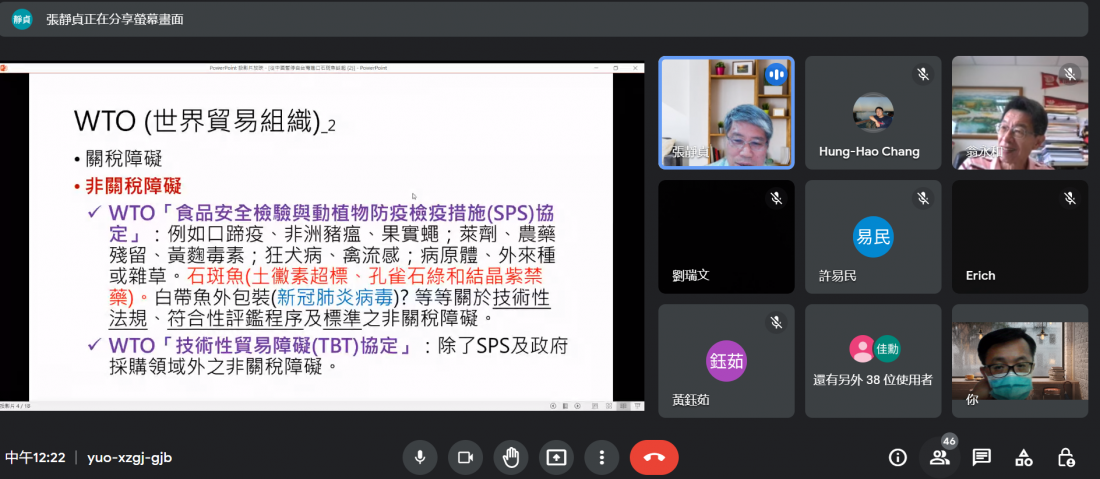Click name label 劉瑞文
Screen dimensions: 1100x479
point(691,276)
